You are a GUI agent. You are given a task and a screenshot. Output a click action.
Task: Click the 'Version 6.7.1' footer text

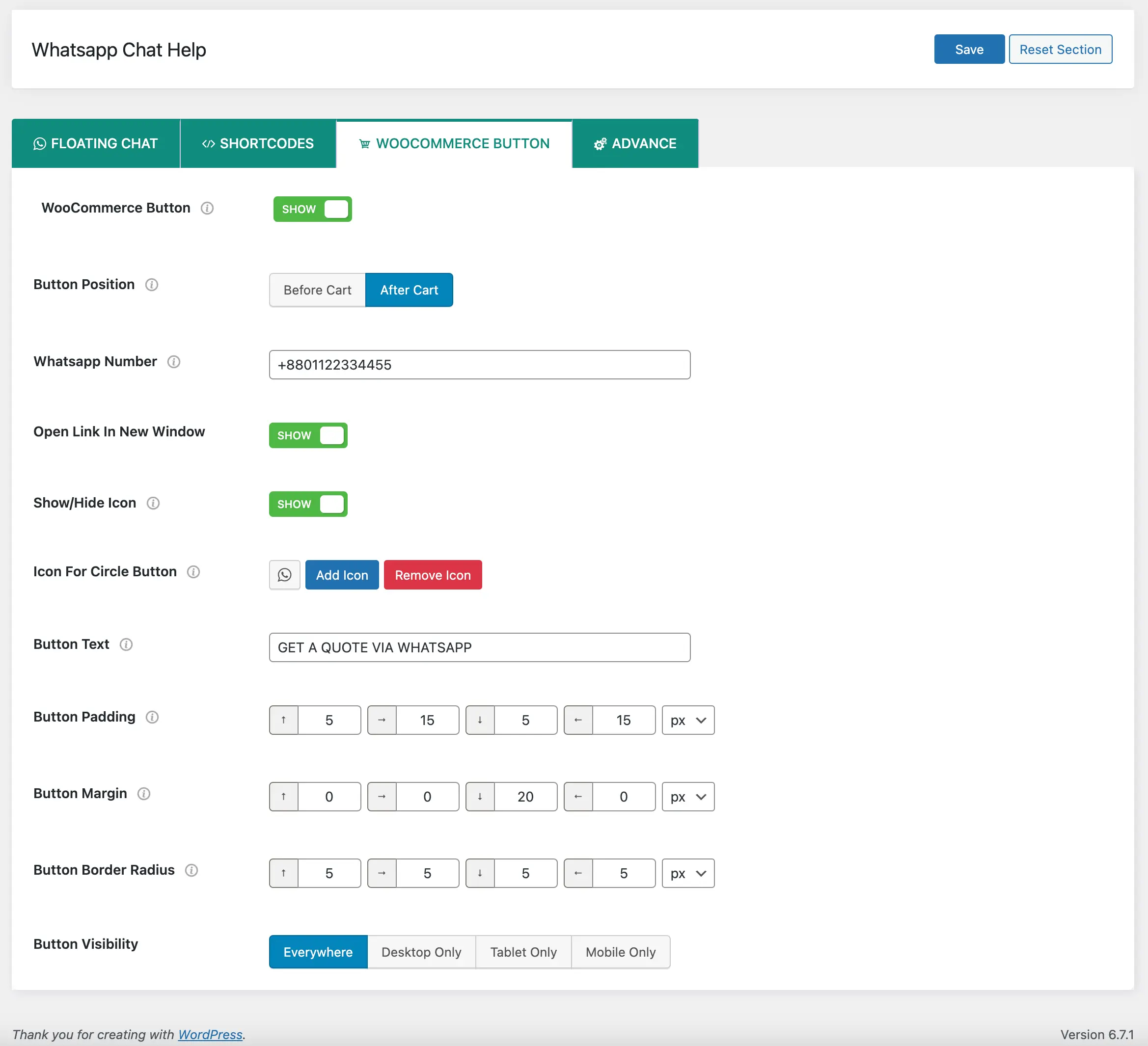point(1097,1034)
